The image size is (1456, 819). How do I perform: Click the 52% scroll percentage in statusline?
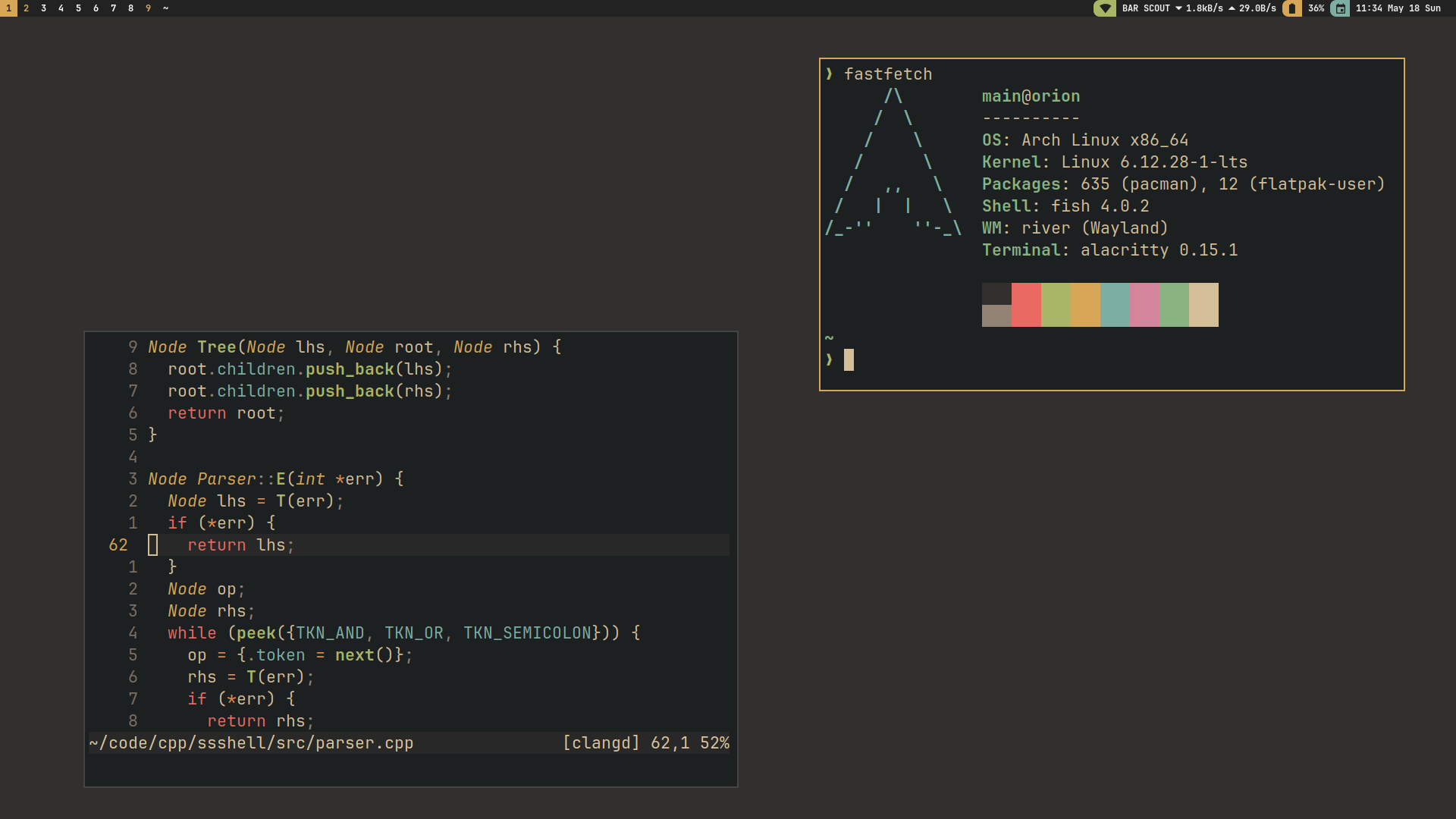[x=715, y=743]
